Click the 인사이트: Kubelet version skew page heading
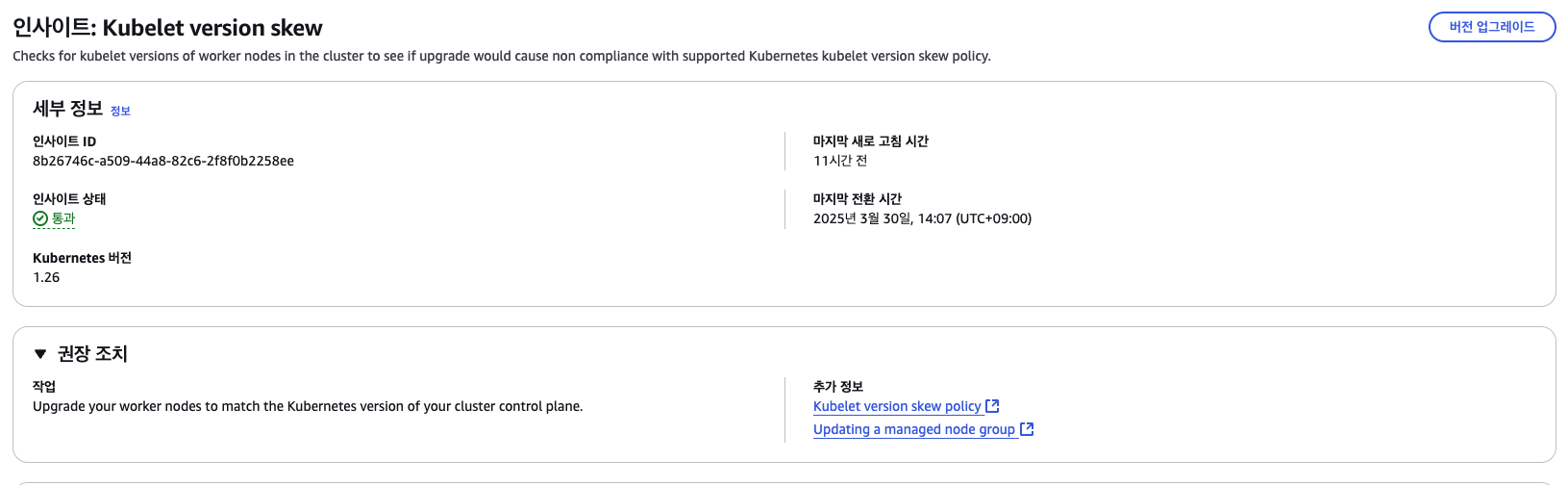 [167, 28]
